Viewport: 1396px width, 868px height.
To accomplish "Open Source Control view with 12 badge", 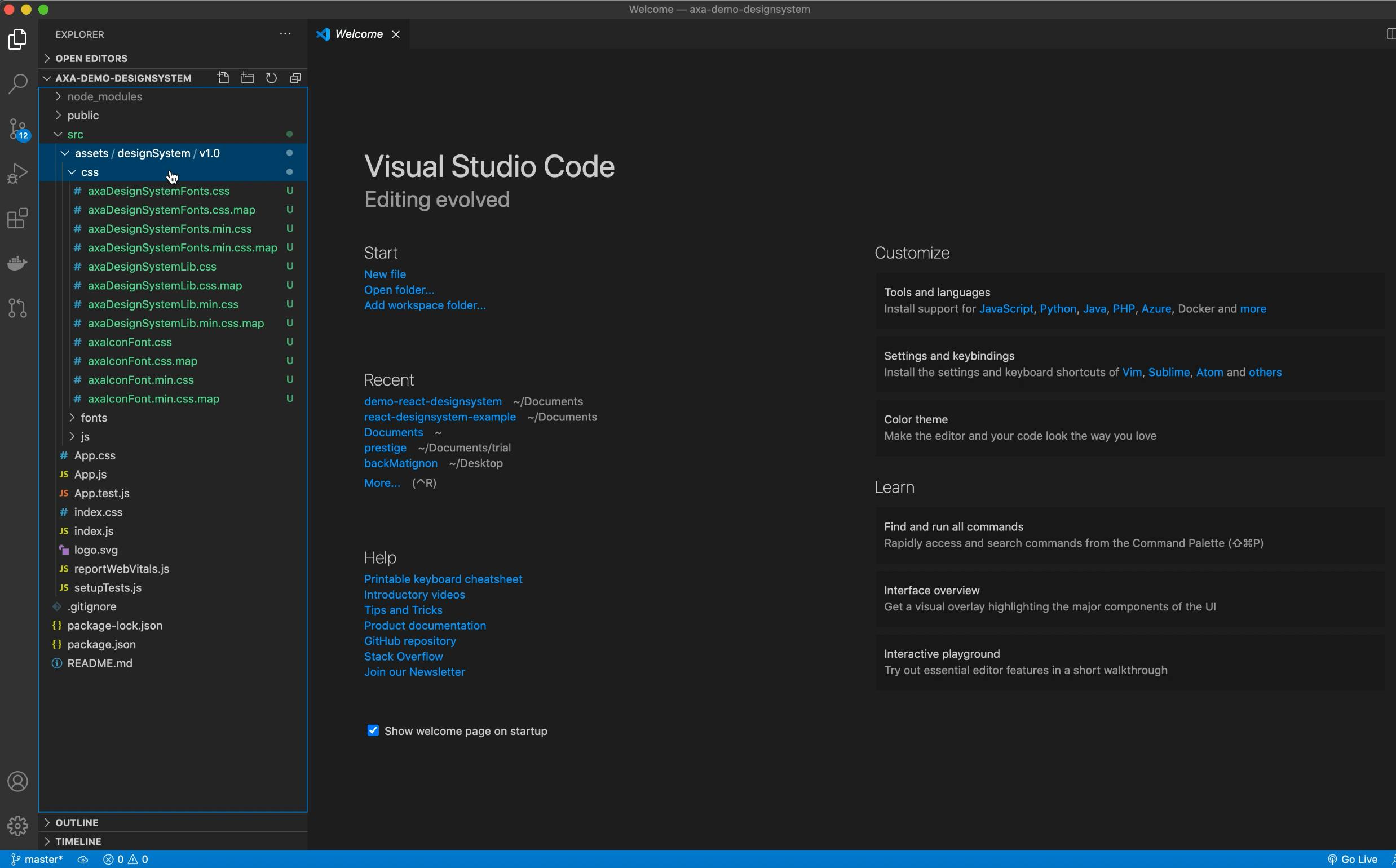I will [18, 129].
